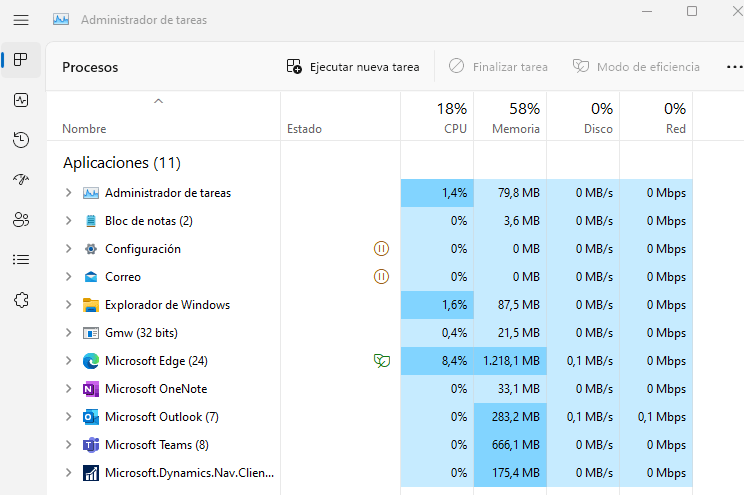Click the 175,4 MB memory cell
The image size is (744, 495).
tap(510, 473)
